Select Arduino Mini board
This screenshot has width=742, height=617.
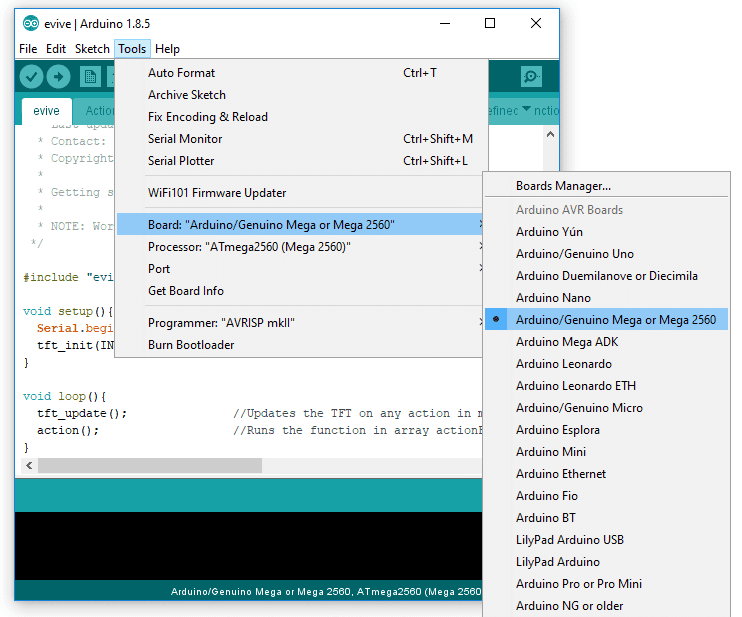tap(606, 452)
